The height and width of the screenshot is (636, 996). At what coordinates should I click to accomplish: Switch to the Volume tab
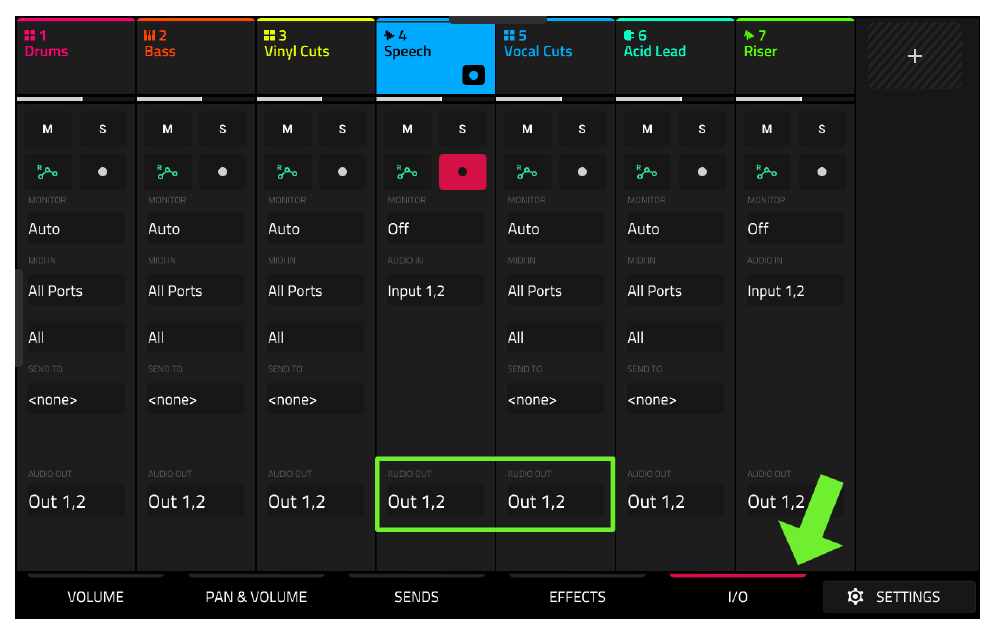[x=95, y=597]
